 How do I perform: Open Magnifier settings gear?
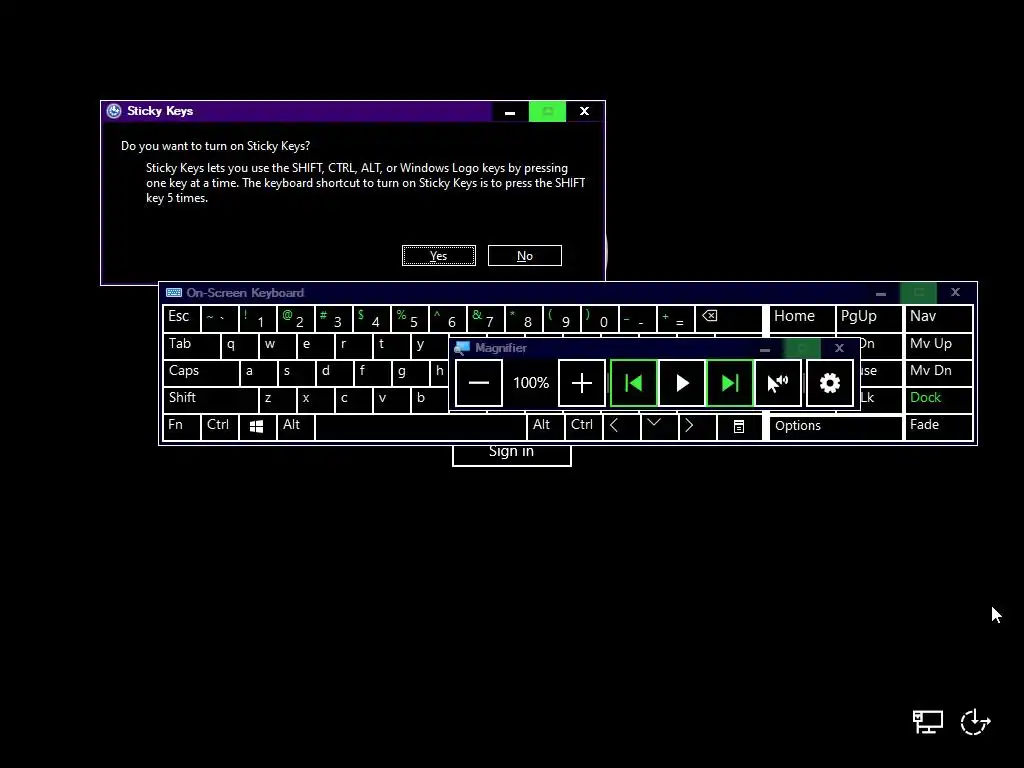pyautogui.click(x=829, y=383)
